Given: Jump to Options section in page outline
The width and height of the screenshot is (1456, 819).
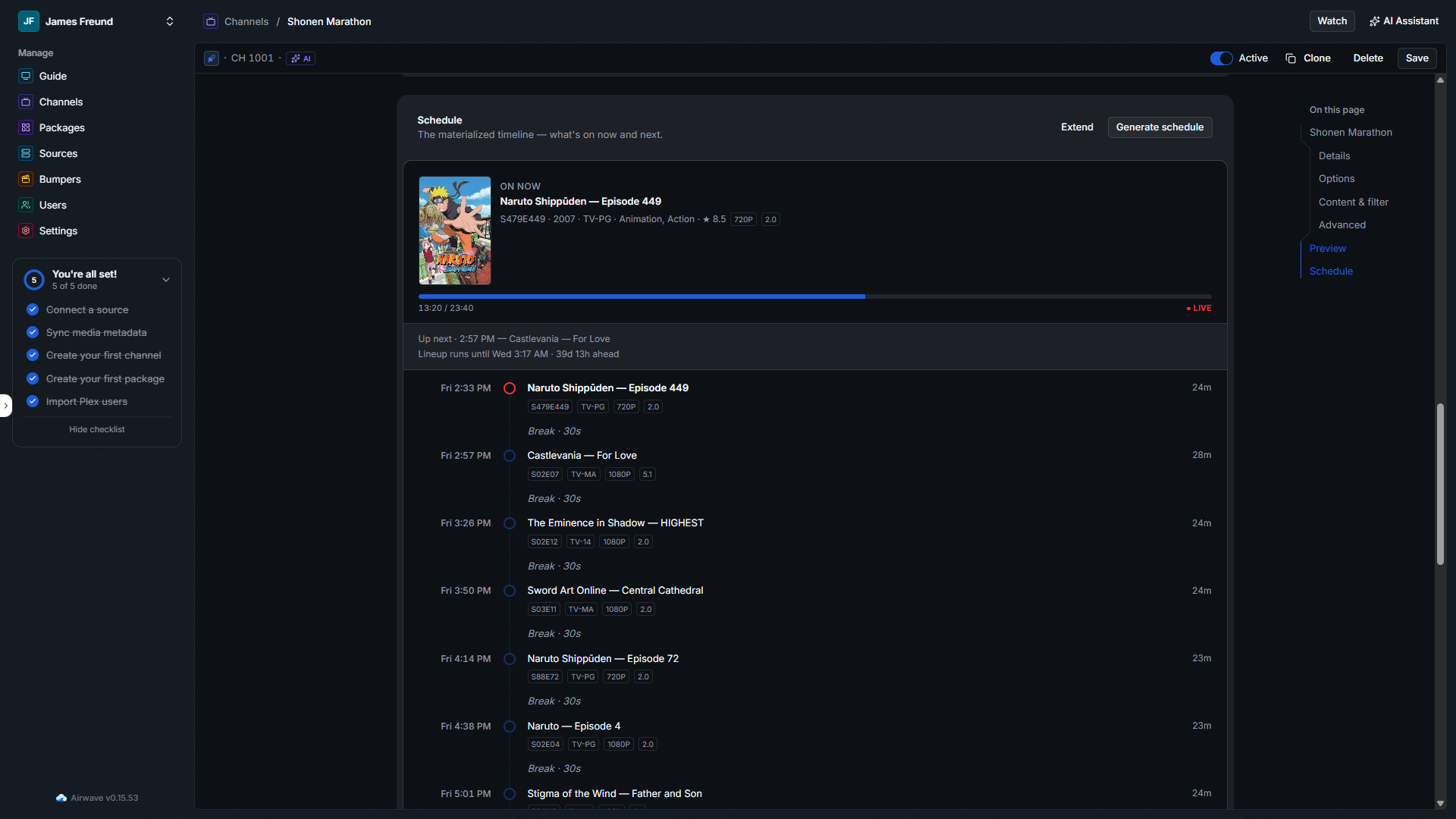Looking at the screenshot, I should pos(1336,178).
